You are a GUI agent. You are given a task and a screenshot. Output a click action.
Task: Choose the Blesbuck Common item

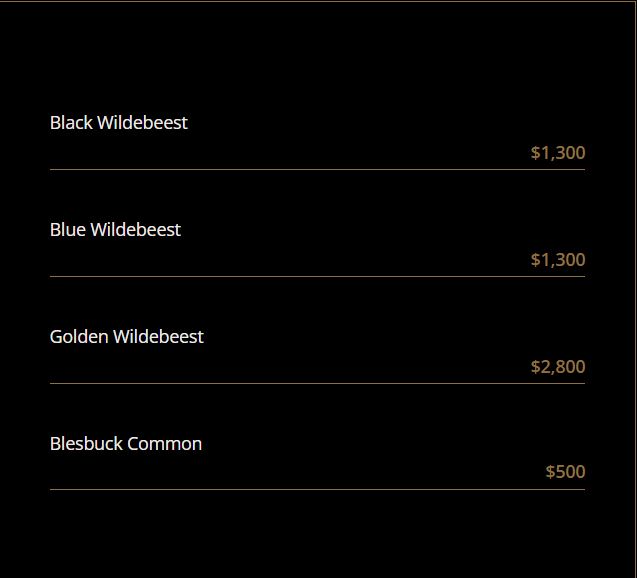click(x=125, y=444)
